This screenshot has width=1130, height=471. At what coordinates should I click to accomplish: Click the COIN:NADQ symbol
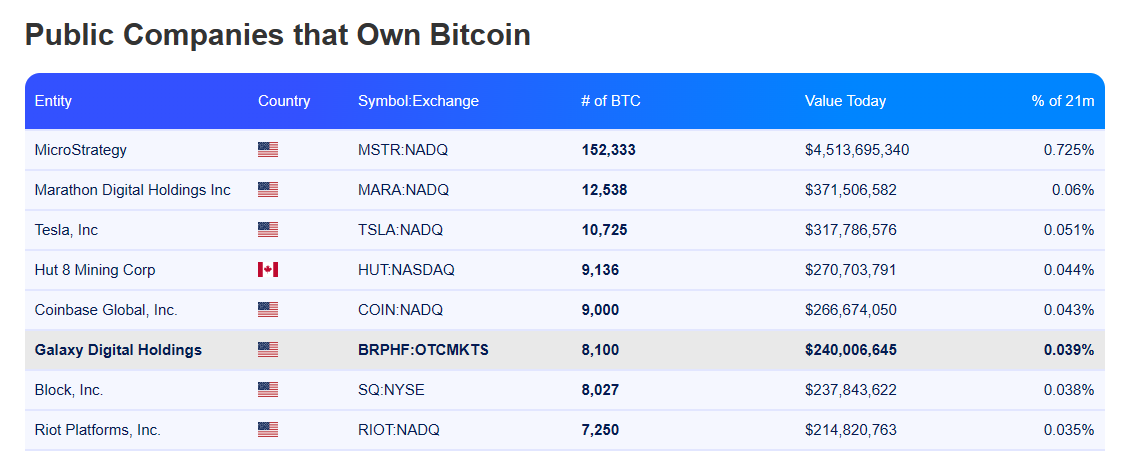tap(401, 310)
